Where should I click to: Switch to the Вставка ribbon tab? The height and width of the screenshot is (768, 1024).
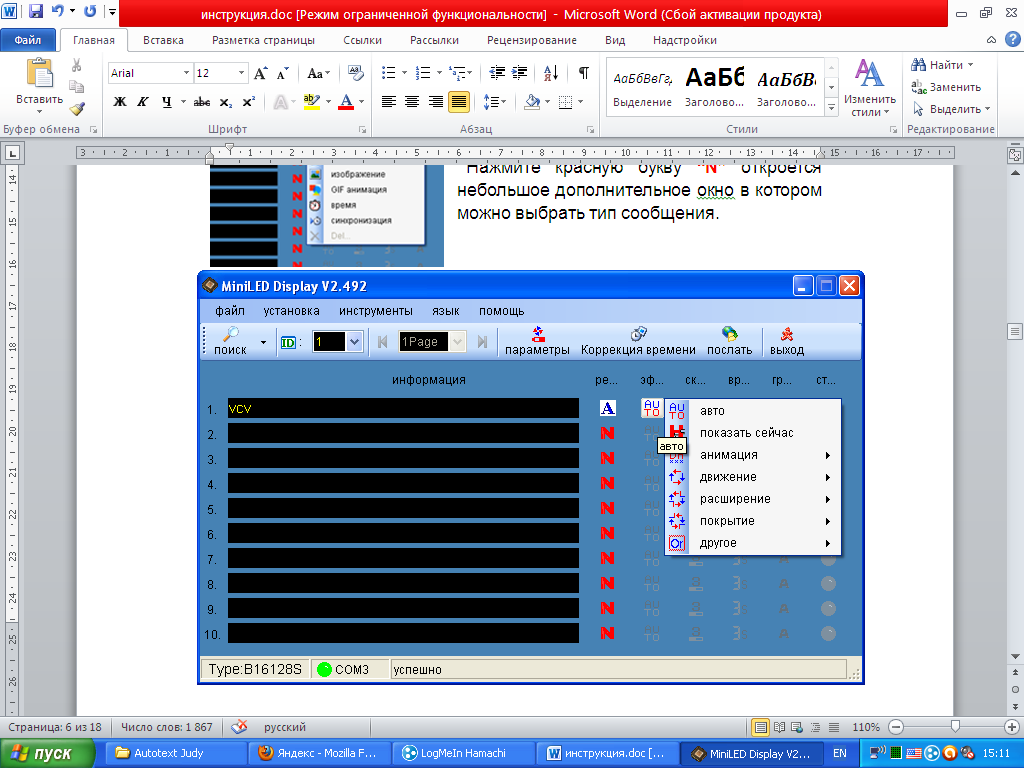[163, 40]
